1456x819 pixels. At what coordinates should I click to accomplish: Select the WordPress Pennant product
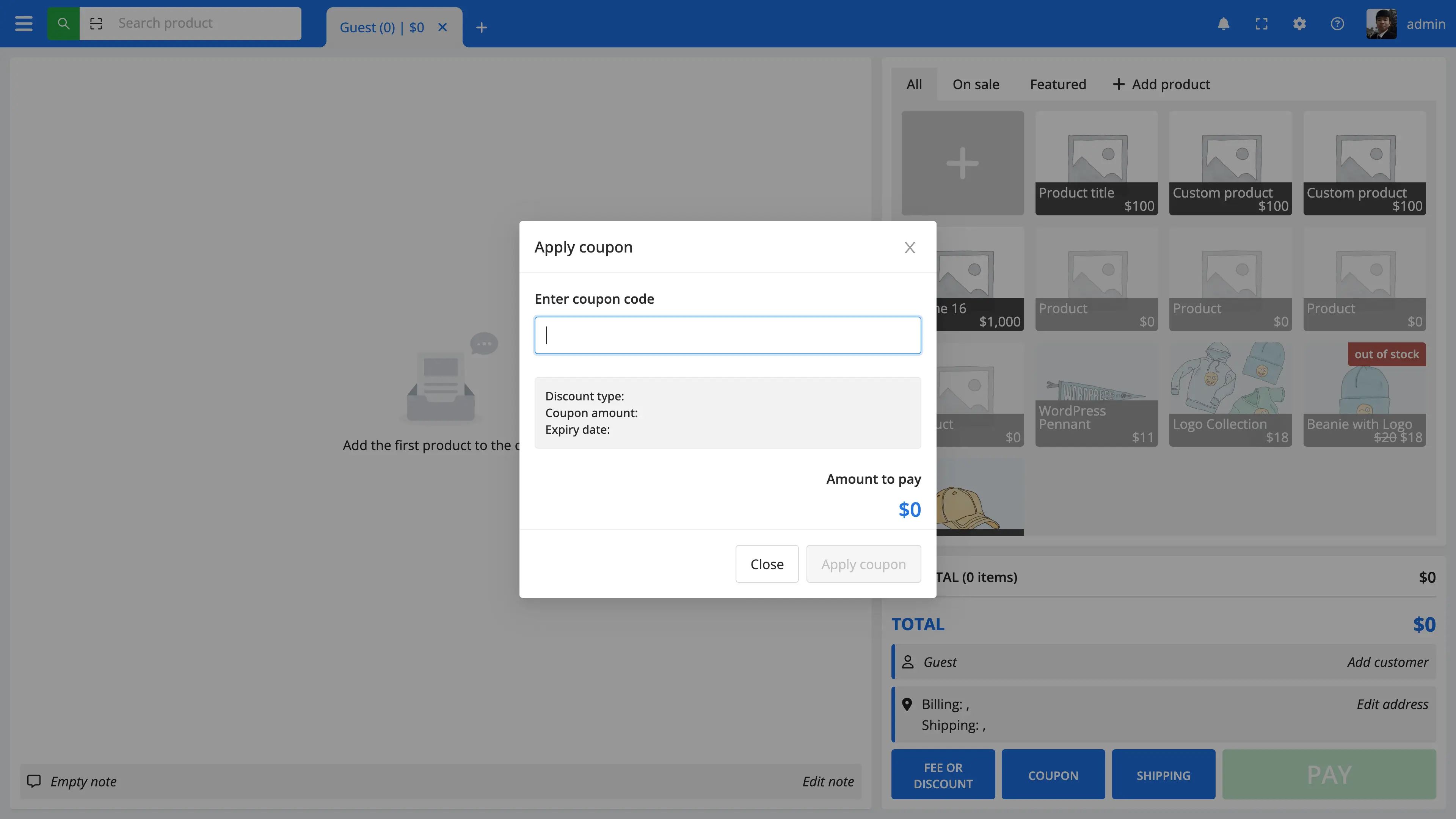(1096, 394)
